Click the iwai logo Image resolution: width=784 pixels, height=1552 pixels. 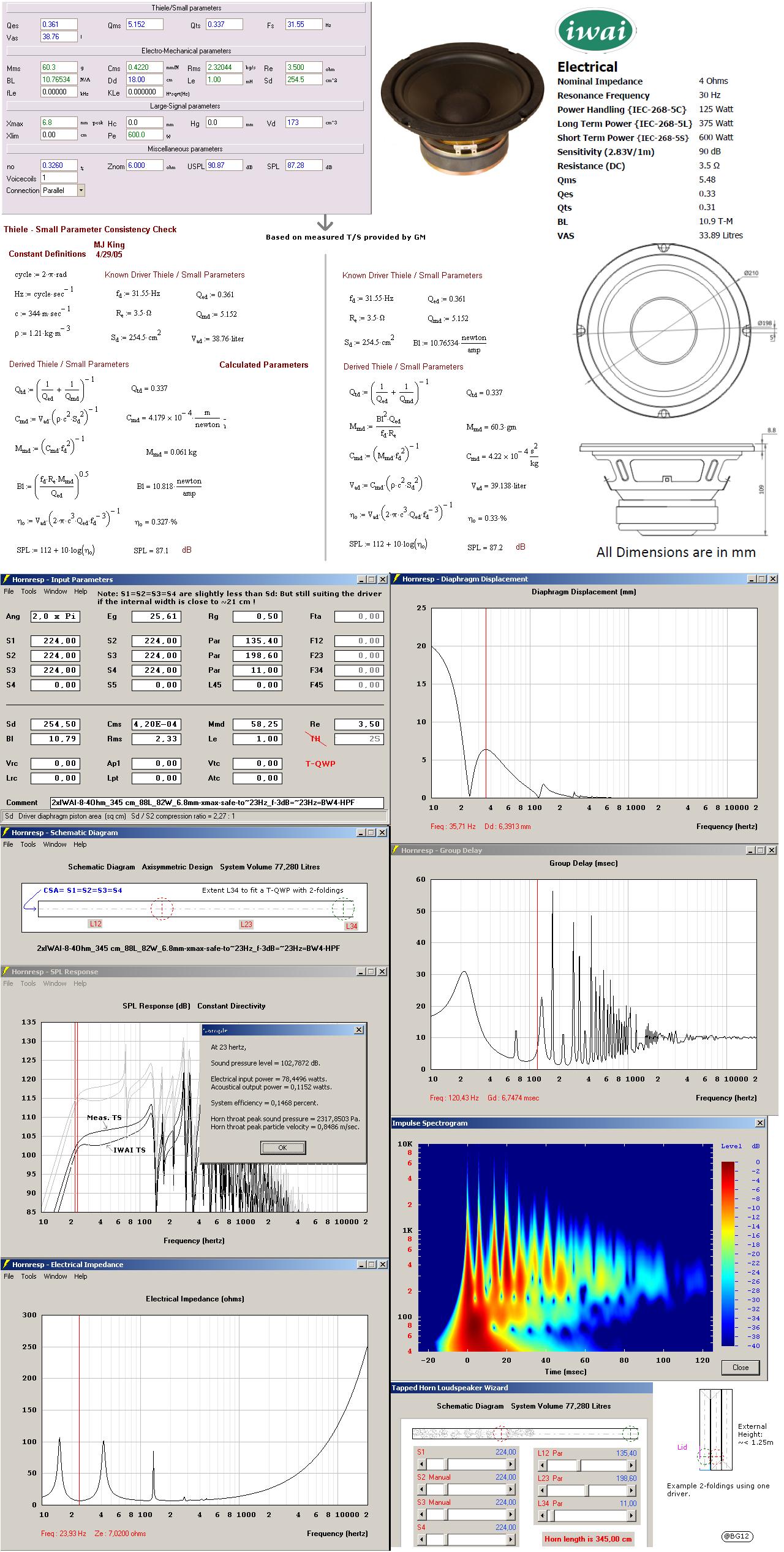coord(595,31)
